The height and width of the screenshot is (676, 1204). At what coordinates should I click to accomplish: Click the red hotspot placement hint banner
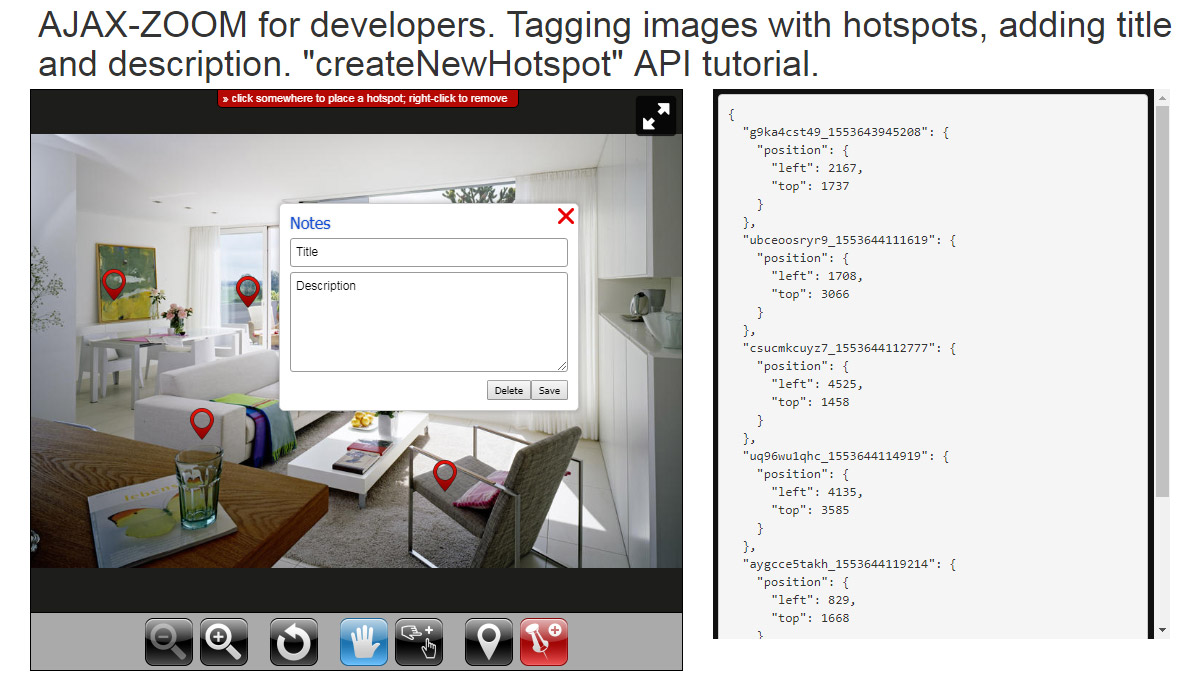click(368, 98)
